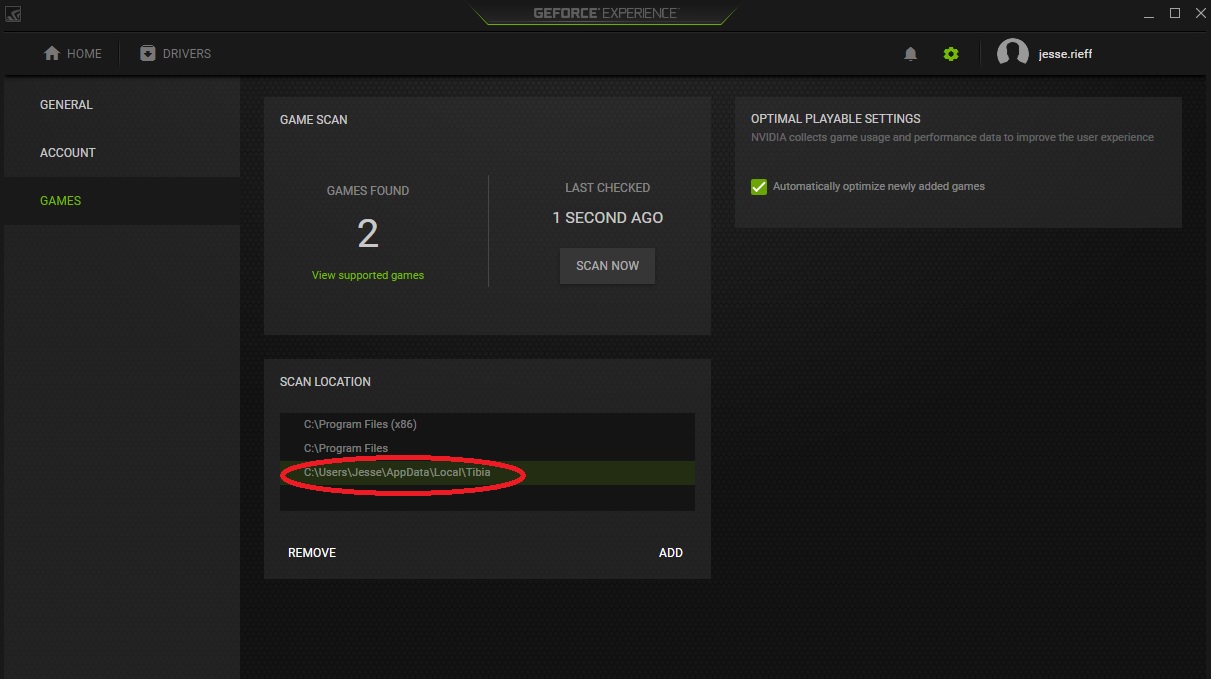This screenshot has height=679, width=1211.
Task: Click Remove under Scan Location
Action: pos(312,553)
